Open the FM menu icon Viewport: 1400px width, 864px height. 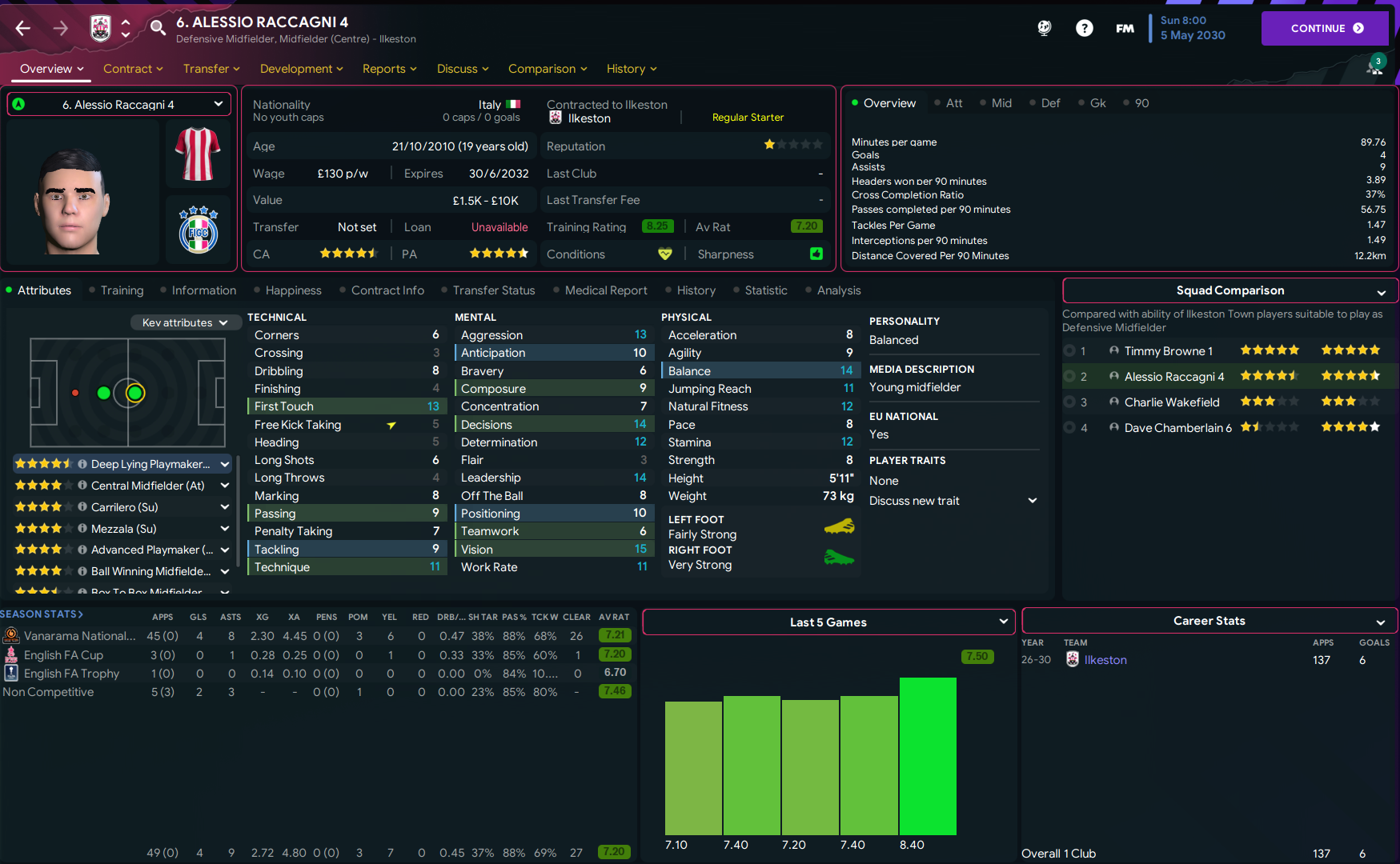pos(1125,28)
